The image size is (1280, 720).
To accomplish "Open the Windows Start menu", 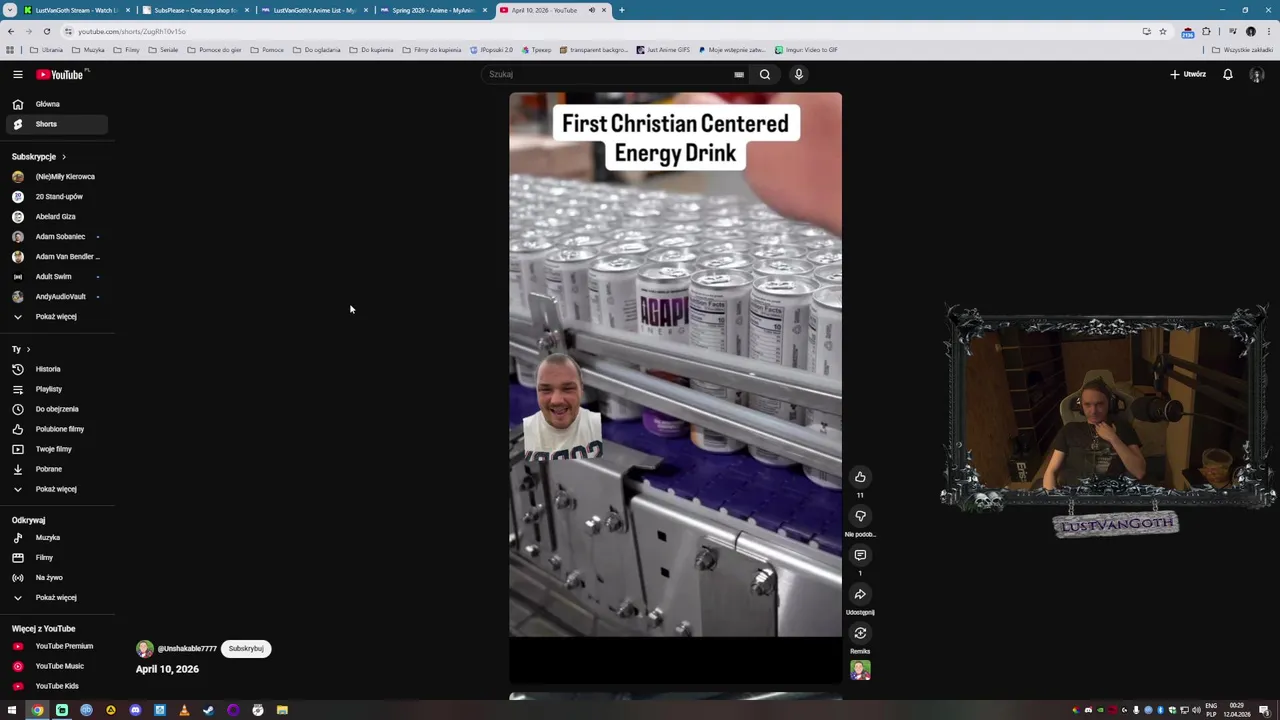I will pyautogui.click(x=12, y=710).
